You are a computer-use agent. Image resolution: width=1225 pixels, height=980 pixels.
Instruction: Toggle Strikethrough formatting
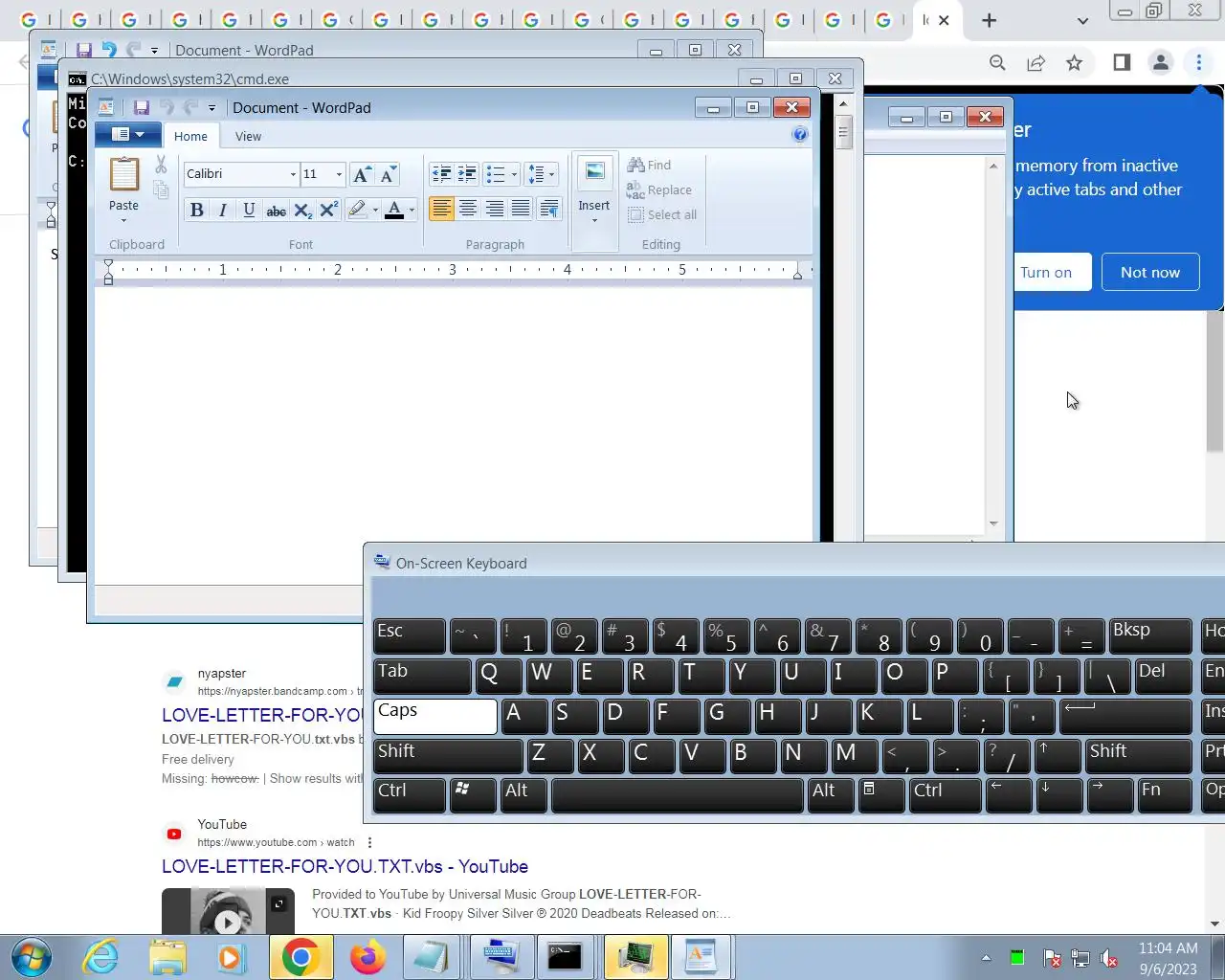coord(276,210)
